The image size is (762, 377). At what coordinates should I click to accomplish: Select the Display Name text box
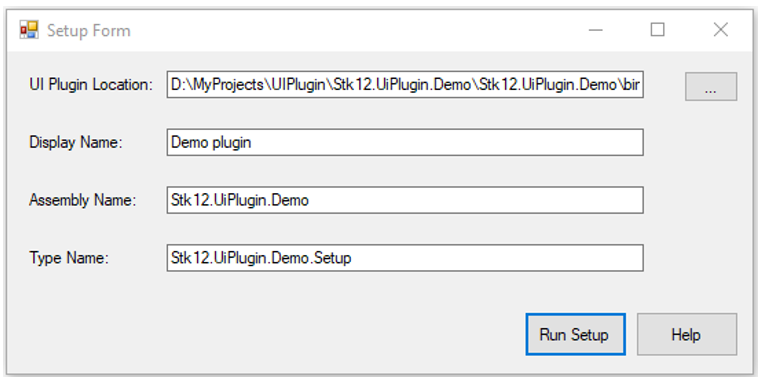point(405,142)
